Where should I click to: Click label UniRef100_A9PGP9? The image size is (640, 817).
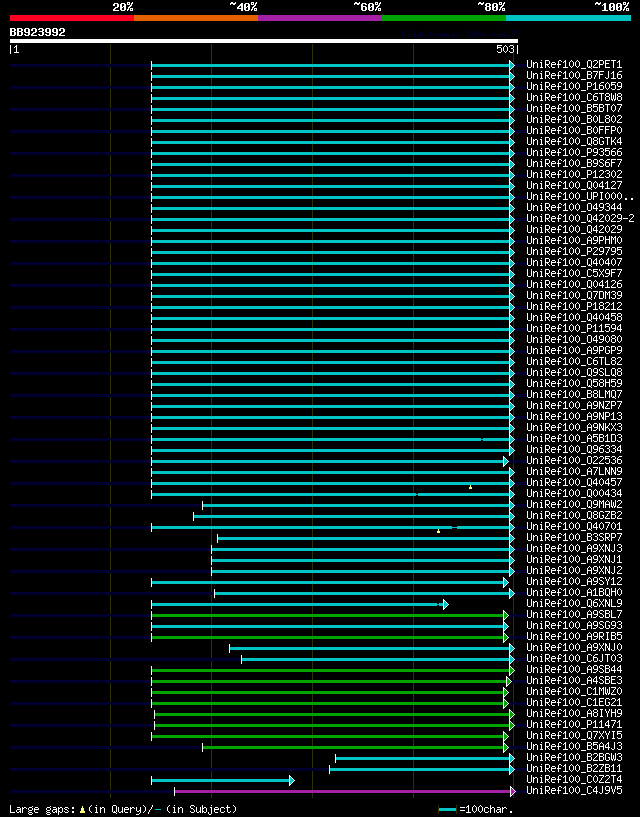[574, 351]
